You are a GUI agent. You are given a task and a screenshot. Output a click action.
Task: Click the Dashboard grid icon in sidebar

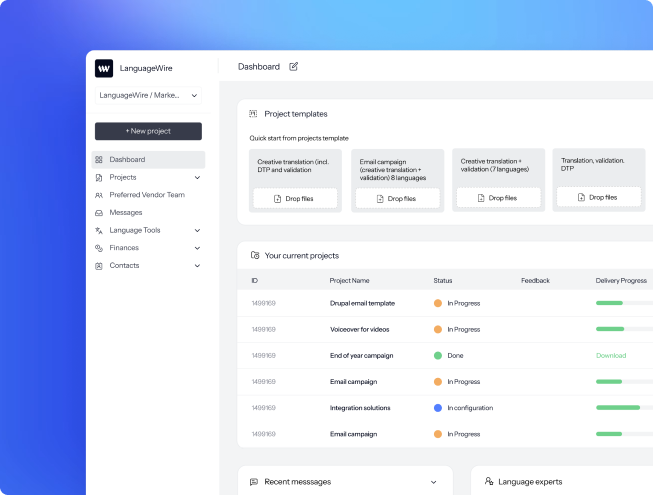pos(99,159)
